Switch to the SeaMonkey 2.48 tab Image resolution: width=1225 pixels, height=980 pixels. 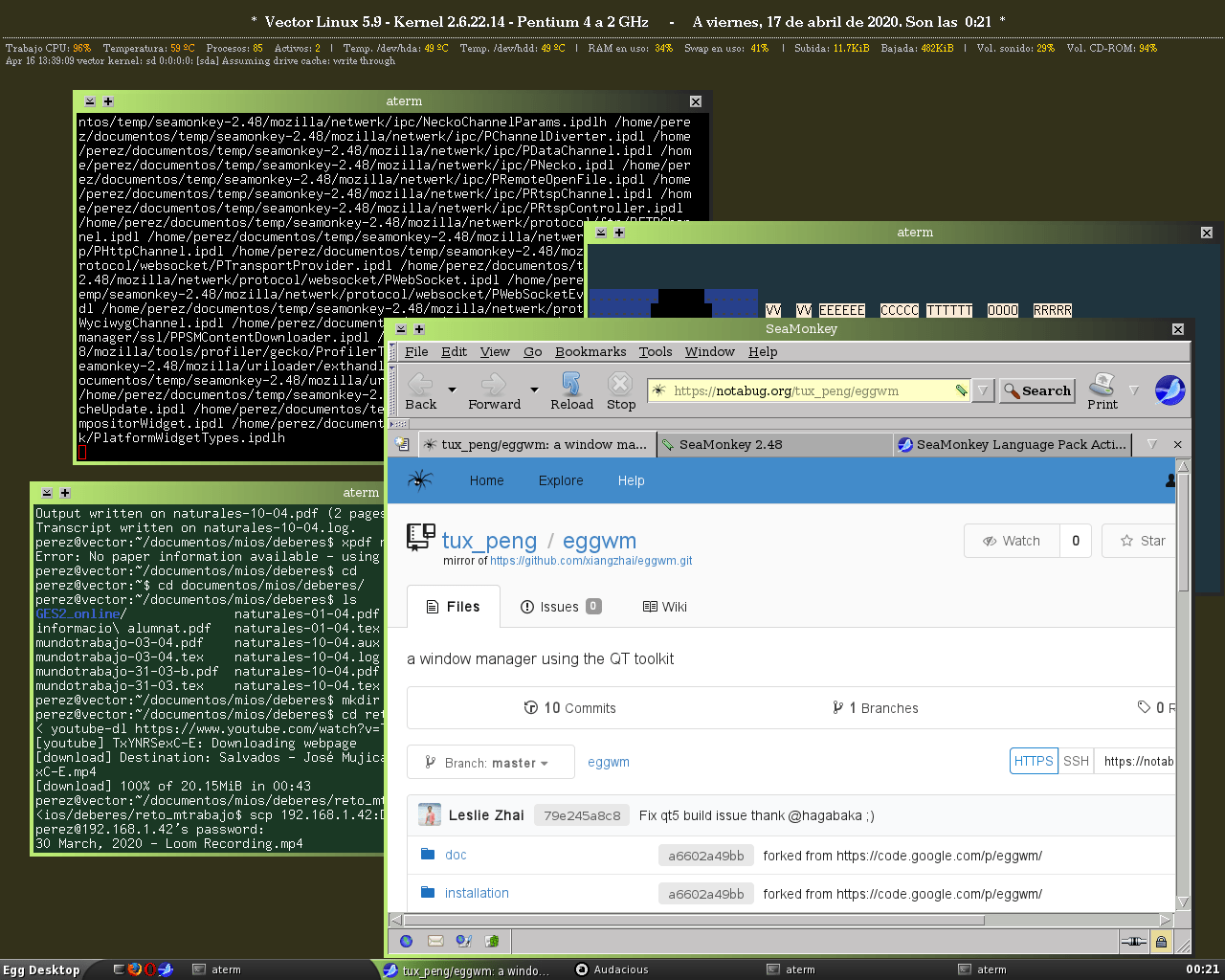click(x=774, y=444)
